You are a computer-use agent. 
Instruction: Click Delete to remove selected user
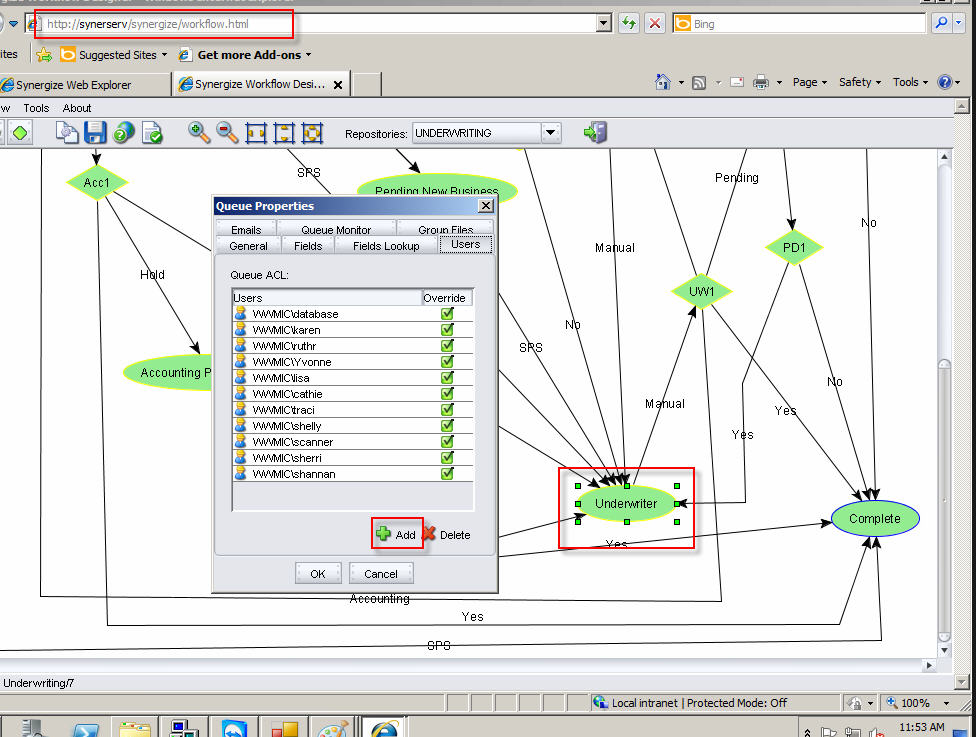coord(447,534)
